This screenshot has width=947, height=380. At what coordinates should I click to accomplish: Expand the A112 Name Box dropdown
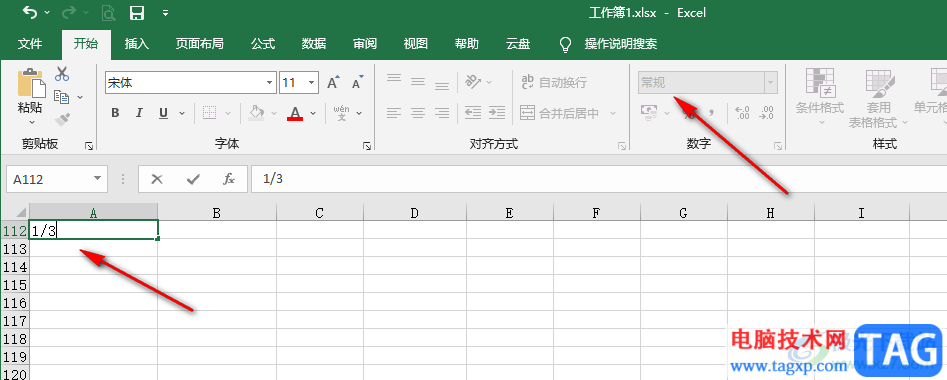click(97, 179)
